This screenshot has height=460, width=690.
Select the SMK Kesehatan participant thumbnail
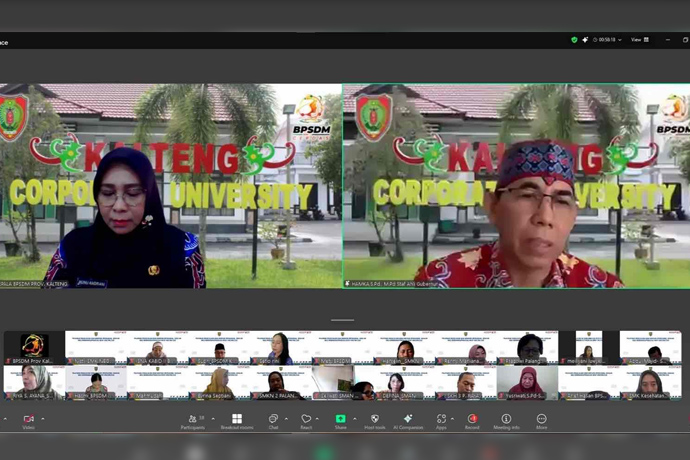click(650, 383)
